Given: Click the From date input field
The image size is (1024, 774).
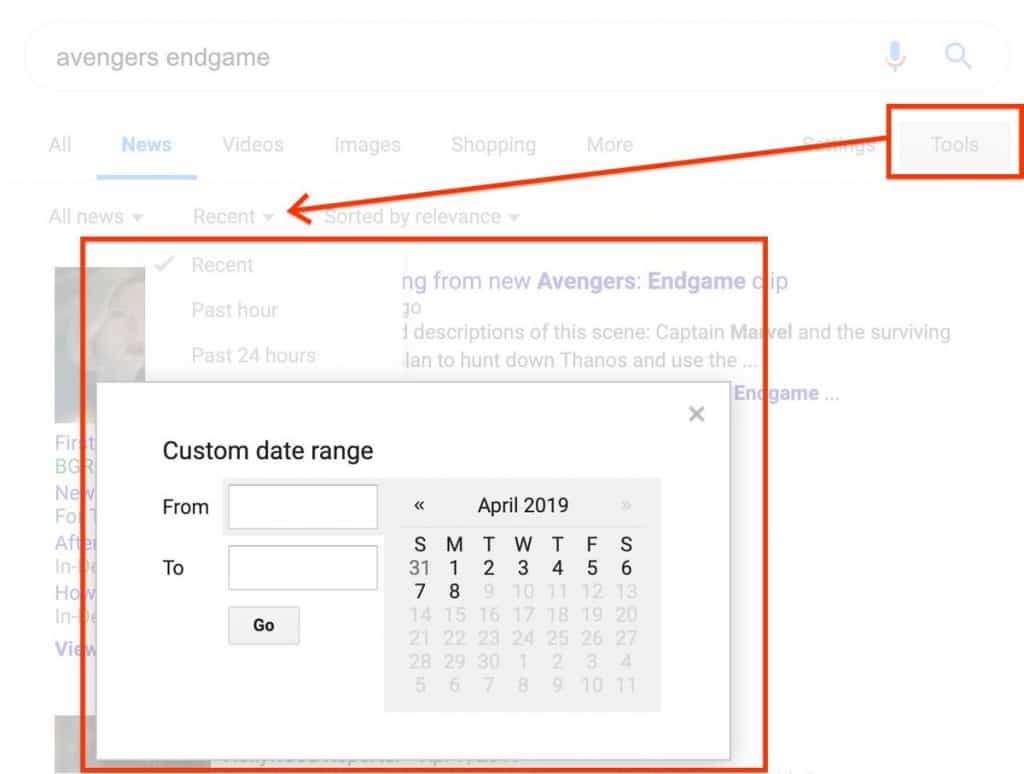Looking at the screenshot, I should [x=303, y=507].
